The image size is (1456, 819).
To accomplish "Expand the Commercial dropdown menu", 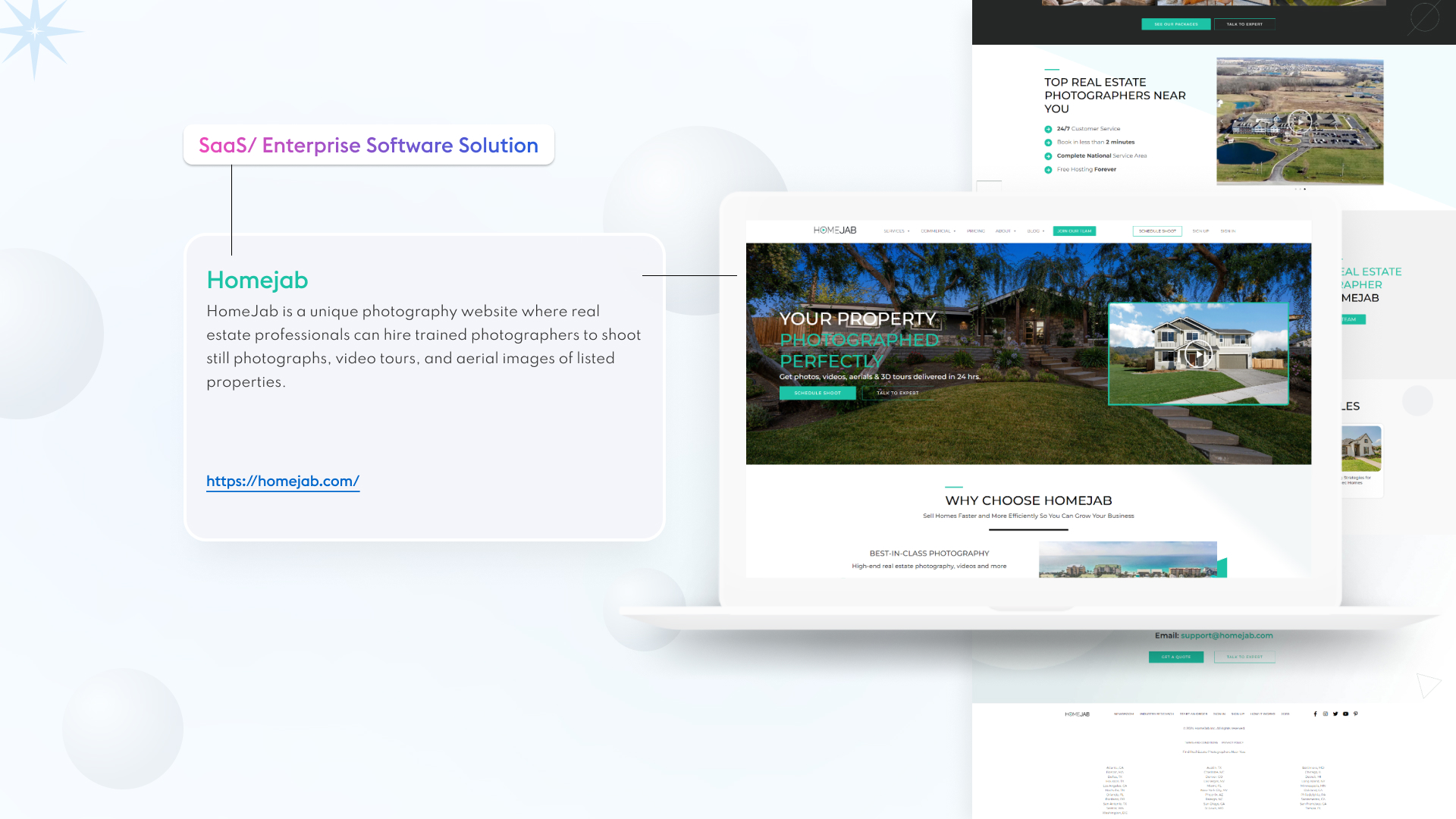I will (938, 231).
